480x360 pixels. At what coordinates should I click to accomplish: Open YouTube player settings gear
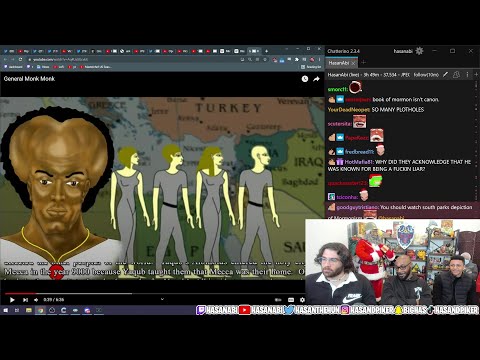pos(302,300)
